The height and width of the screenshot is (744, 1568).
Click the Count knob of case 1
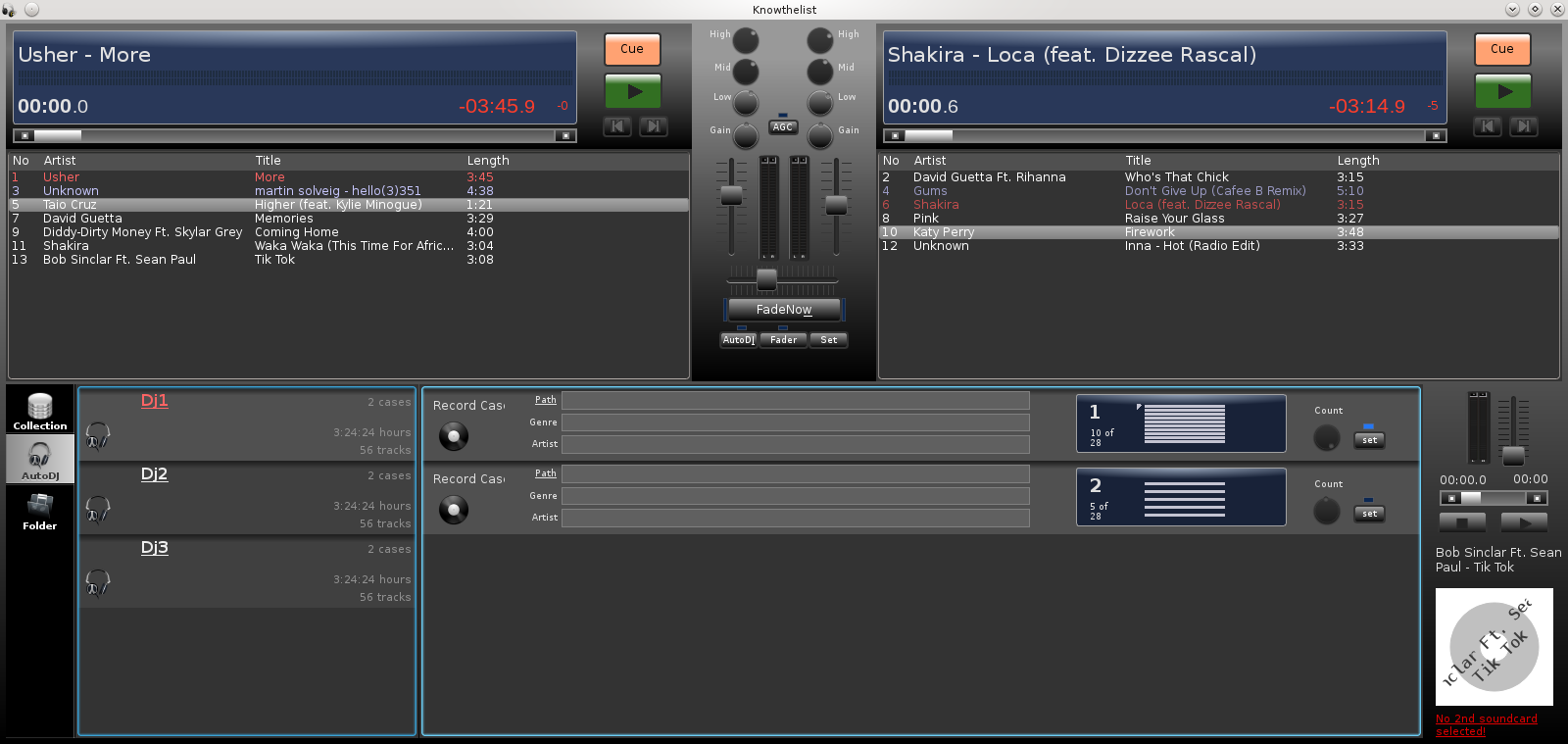pos(1326,437)
